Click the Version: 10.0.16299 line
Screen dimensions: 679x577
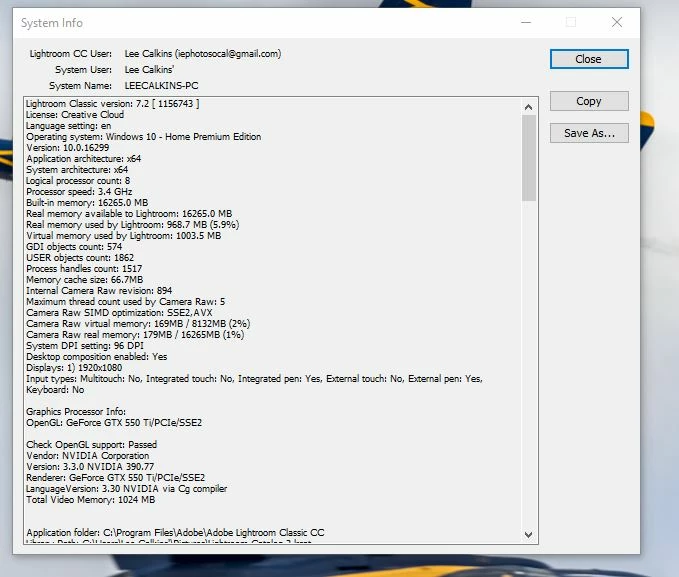(68, 148)
